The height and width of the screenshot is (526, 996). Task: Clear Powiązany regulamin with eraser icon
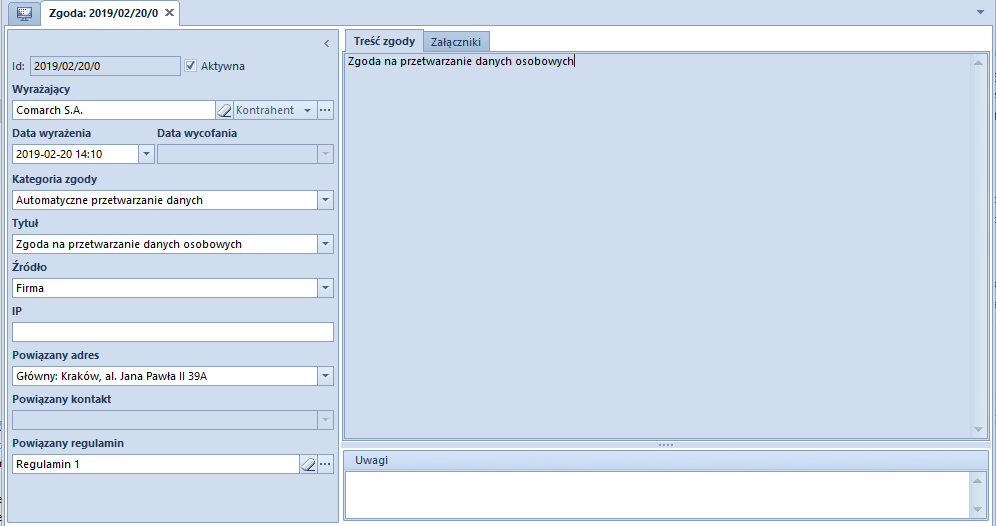tap(308, 464)
